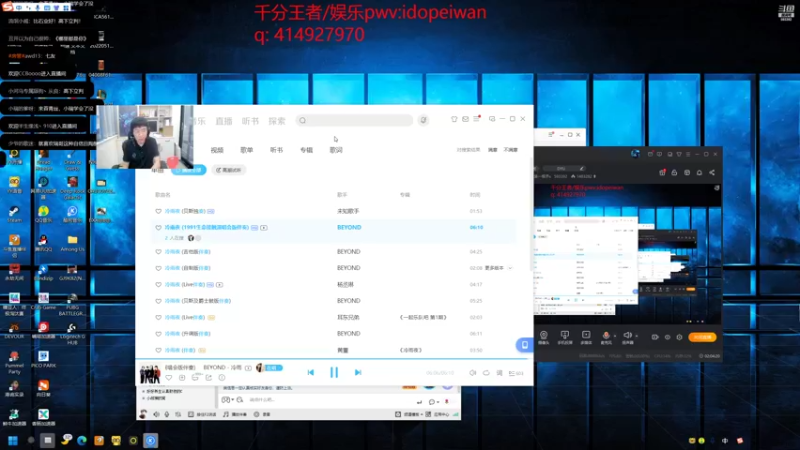Like the song by 杨忠琳

(x=158, y=285)
